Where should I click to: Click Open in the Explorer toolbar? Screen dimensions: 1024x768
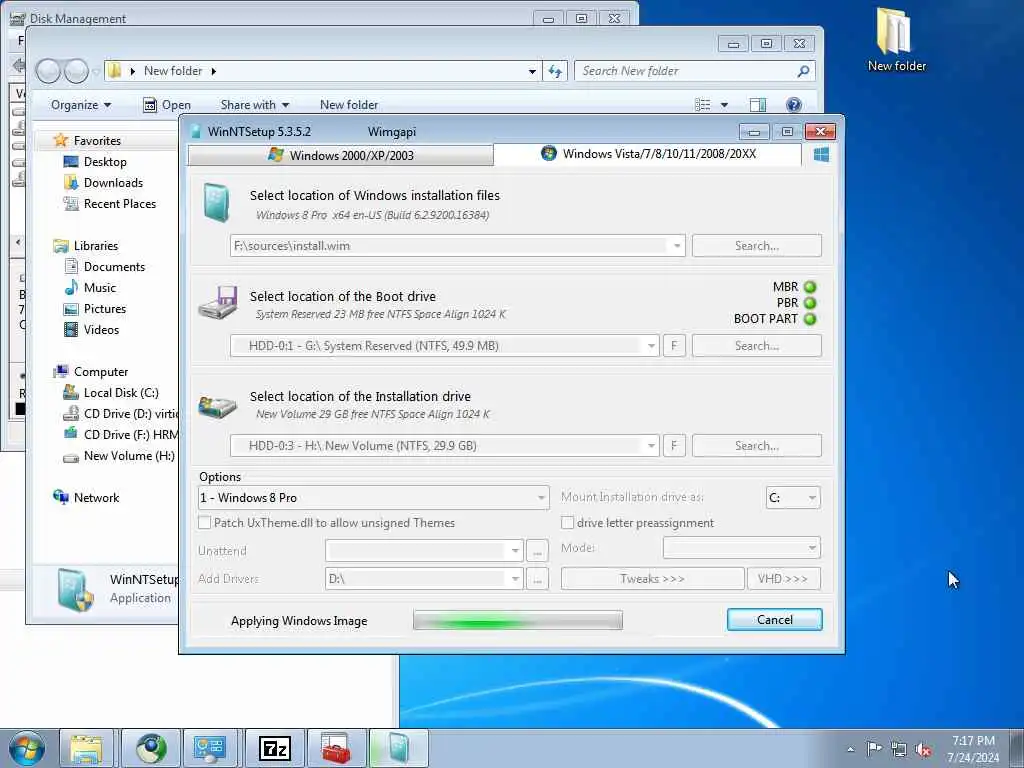coord(167,105)
